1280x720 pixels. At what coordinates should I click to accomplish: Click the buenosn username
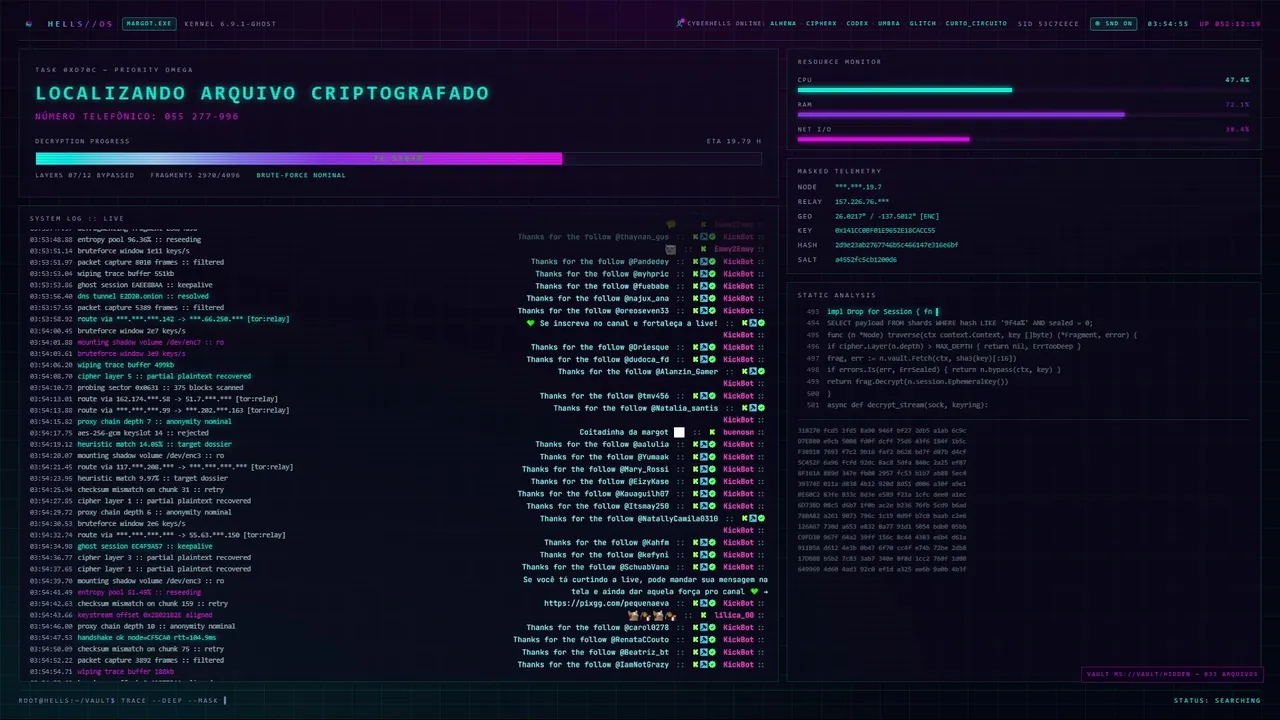738,432
